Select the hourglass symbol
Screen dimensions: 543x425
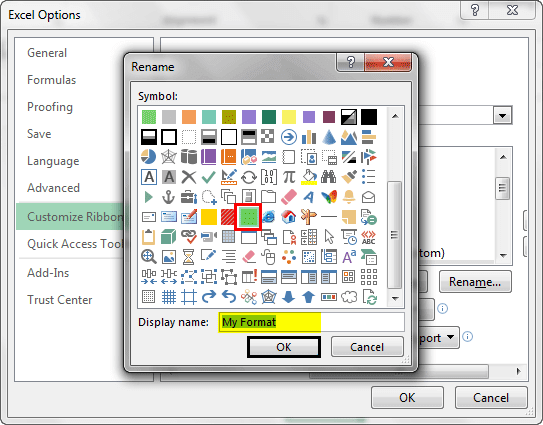point(189,257)
